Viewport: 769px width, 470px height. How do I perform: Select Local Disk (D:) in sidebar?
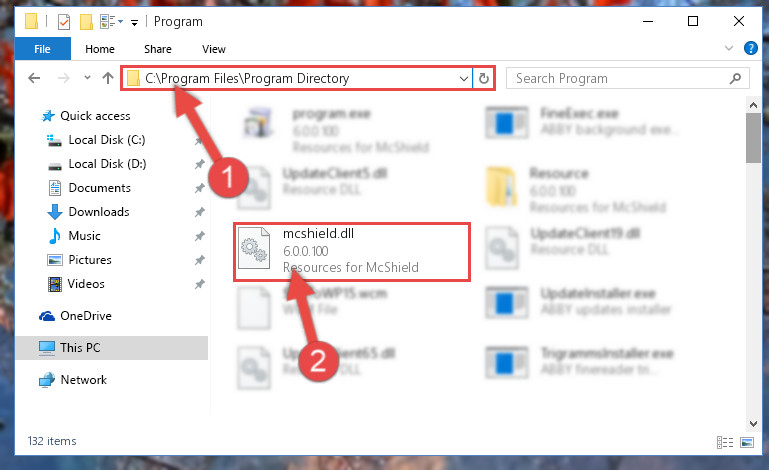point(106,163)
